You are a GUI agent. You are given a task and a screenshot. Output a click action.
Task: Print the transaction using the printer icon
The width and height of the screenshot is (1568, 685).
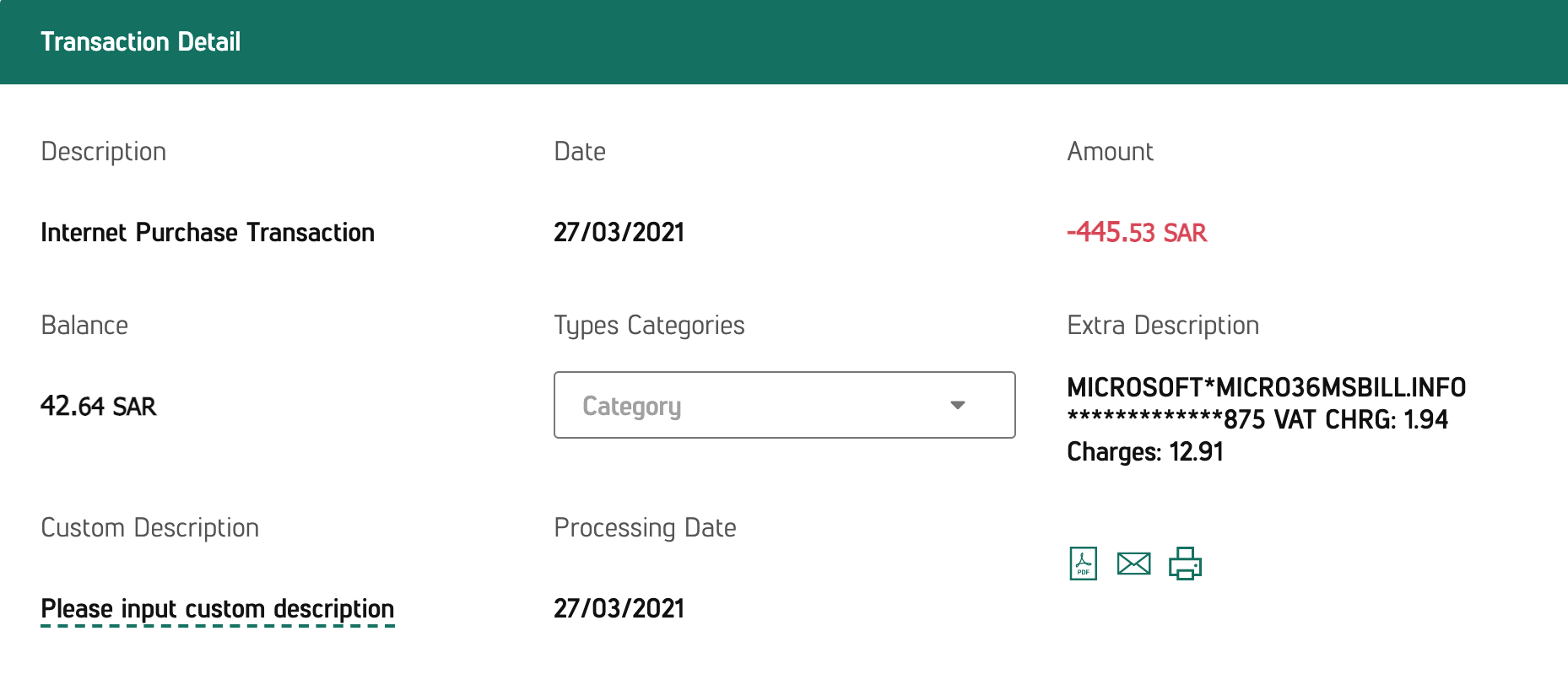tap(1185, 564)
